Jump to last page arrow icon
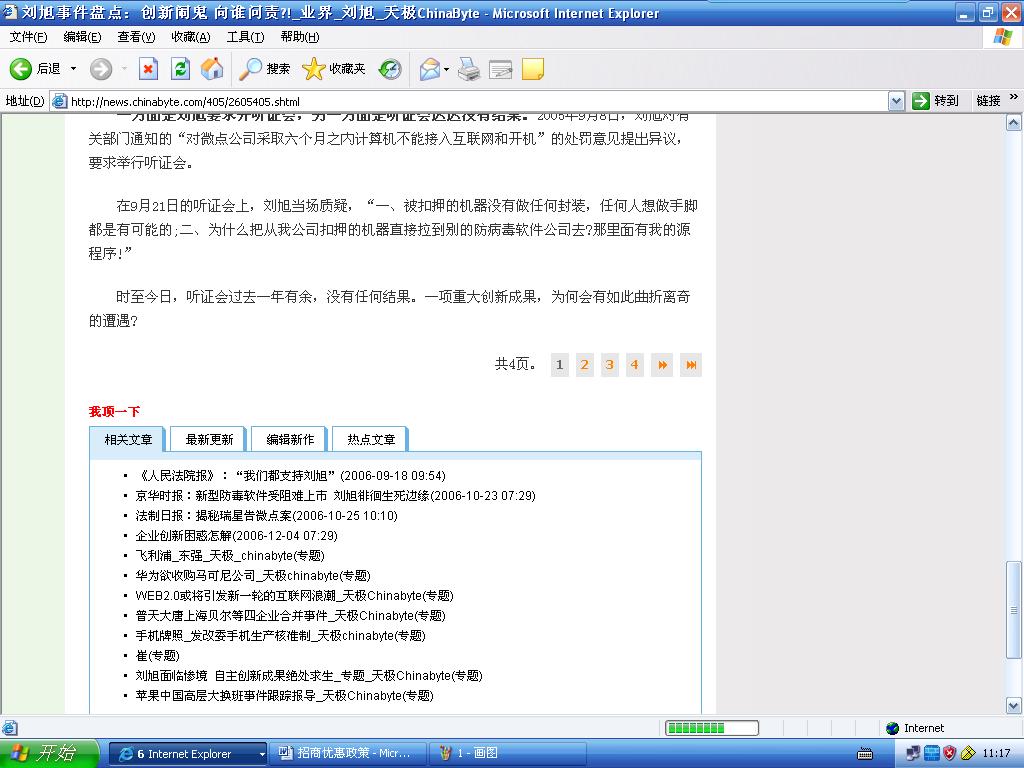 (x=690, y=365)
